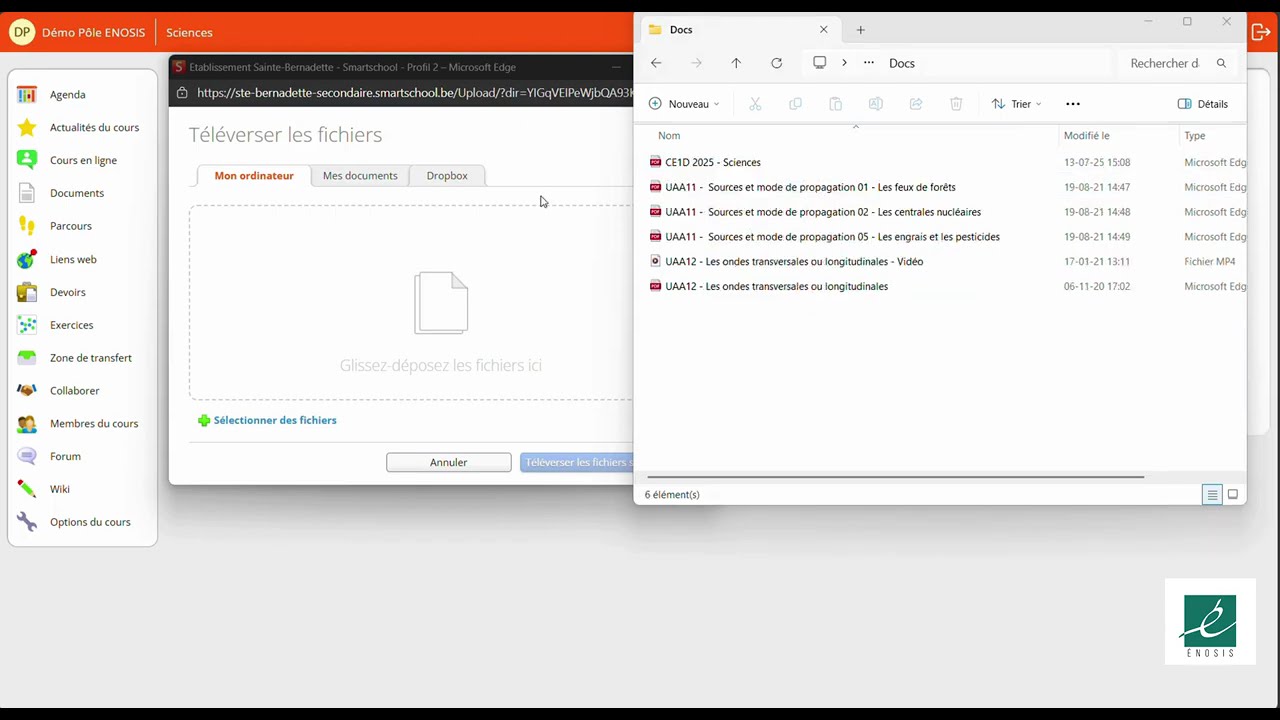This screenshot has width=1280, height=720.
Task: Sort by the Nom column header
Action: pyautogui.click(x=669, y=136)
